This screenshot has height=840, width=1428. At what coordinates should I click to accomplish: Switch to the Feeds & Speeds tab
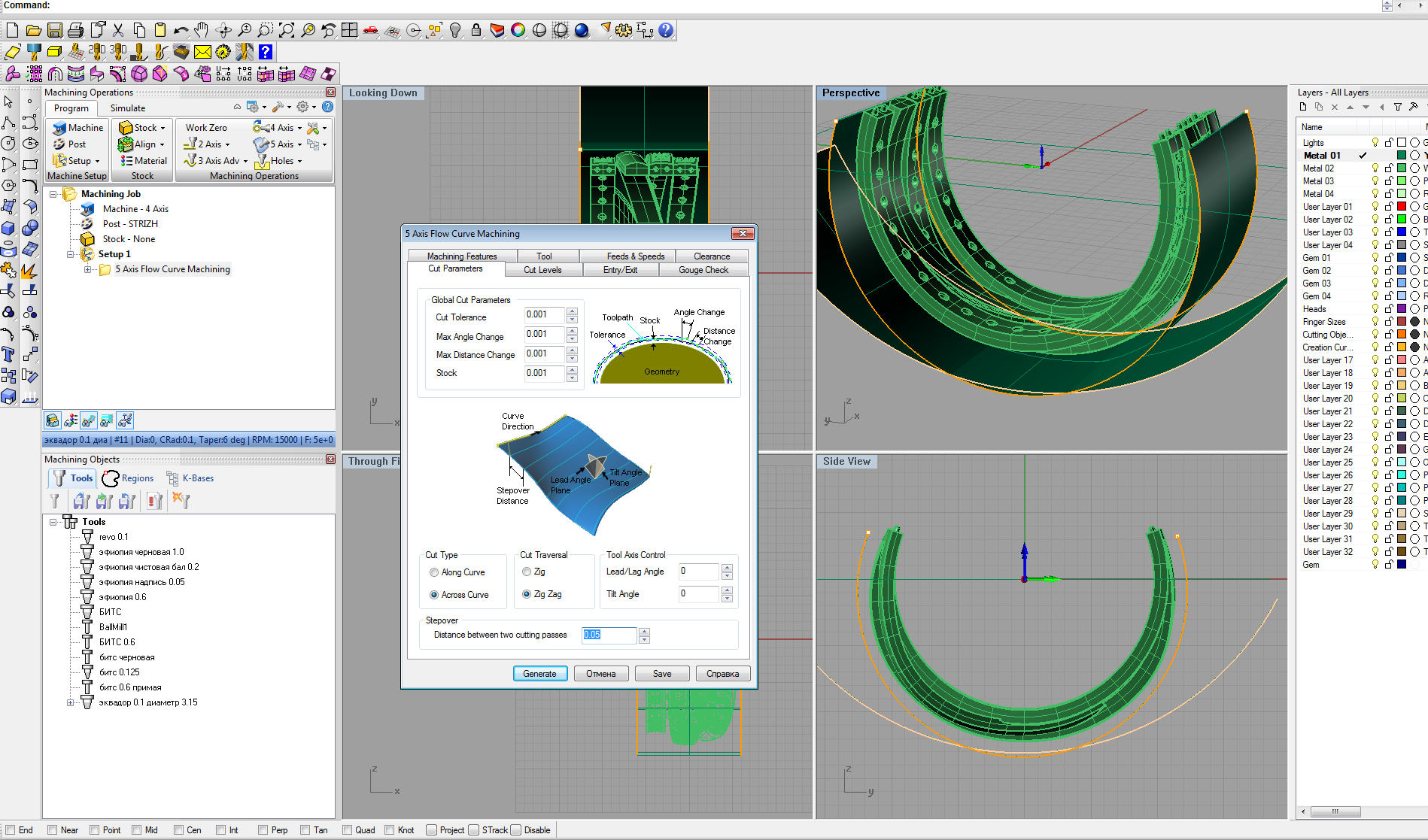[635, 256]
